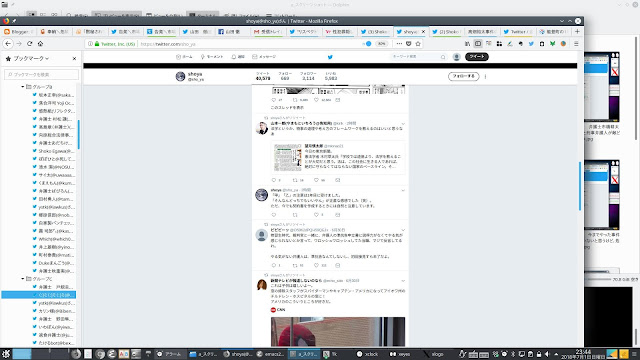Bookmark this page with the star icon
The height and width of the screenshot is (360, 640).
coord(418,44)
